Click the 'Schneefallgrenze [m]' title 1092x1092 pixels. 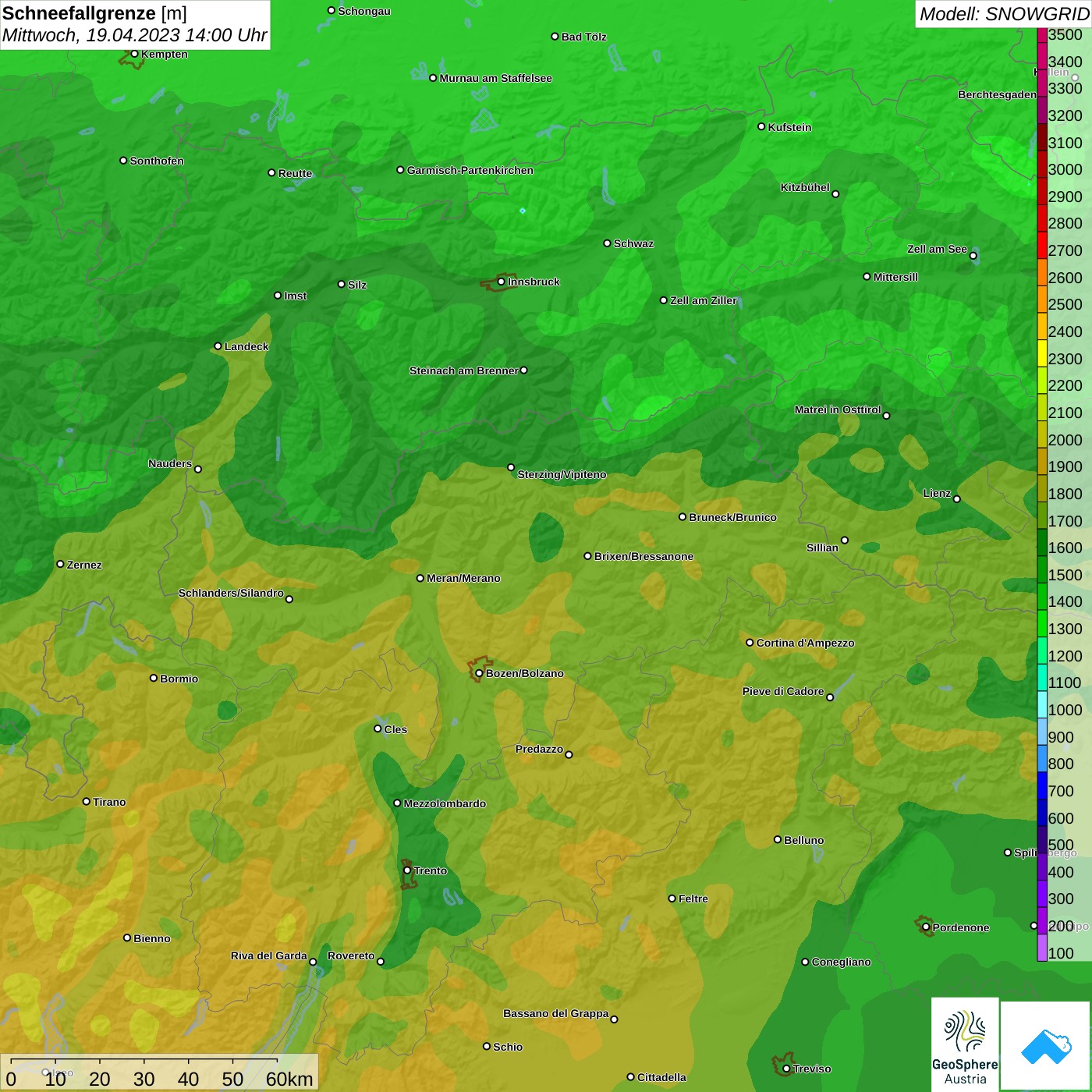tap(94, 13)
